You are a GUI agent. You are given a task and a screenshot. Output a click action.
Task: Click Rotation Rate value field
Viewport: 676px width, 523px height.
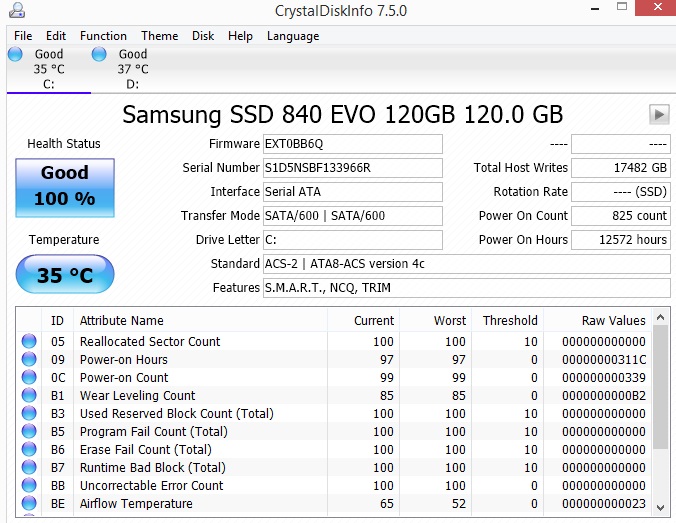point(621,192)
